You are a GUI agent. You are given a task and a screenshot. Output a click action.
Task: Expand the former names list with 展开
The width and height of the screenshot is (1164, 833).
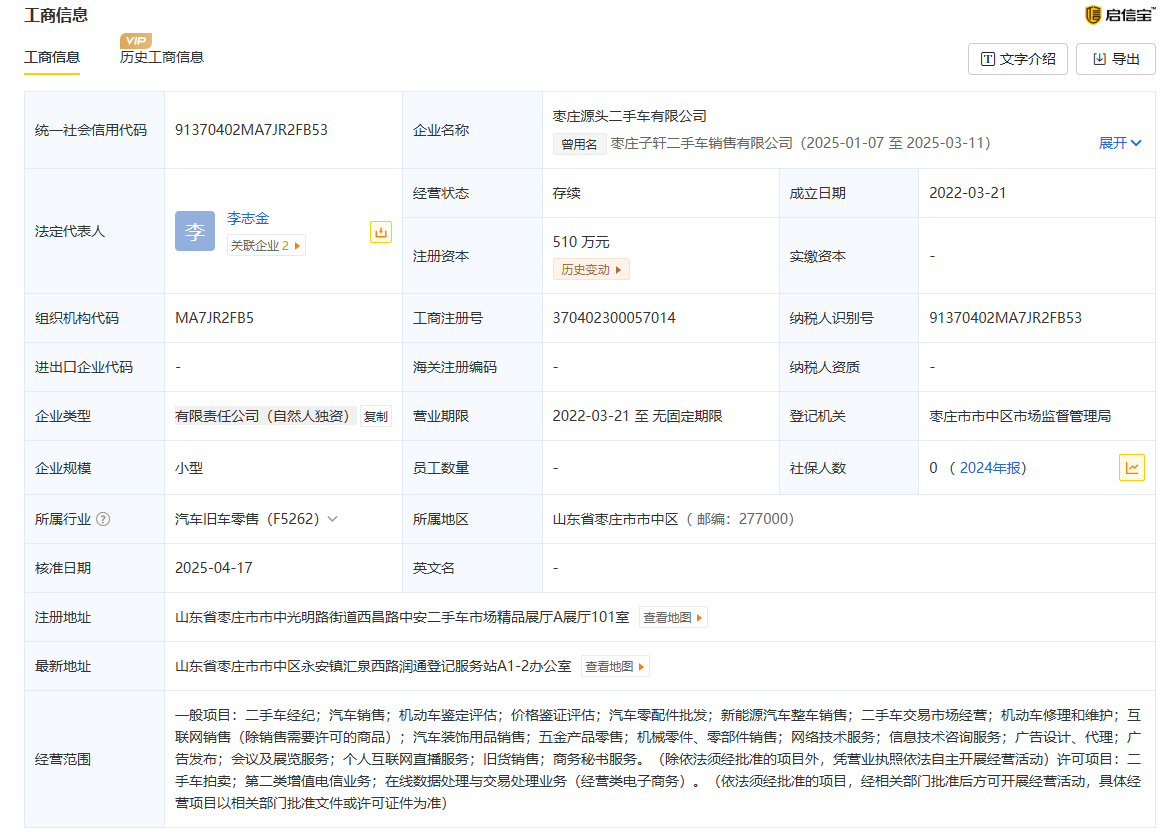1119,143
